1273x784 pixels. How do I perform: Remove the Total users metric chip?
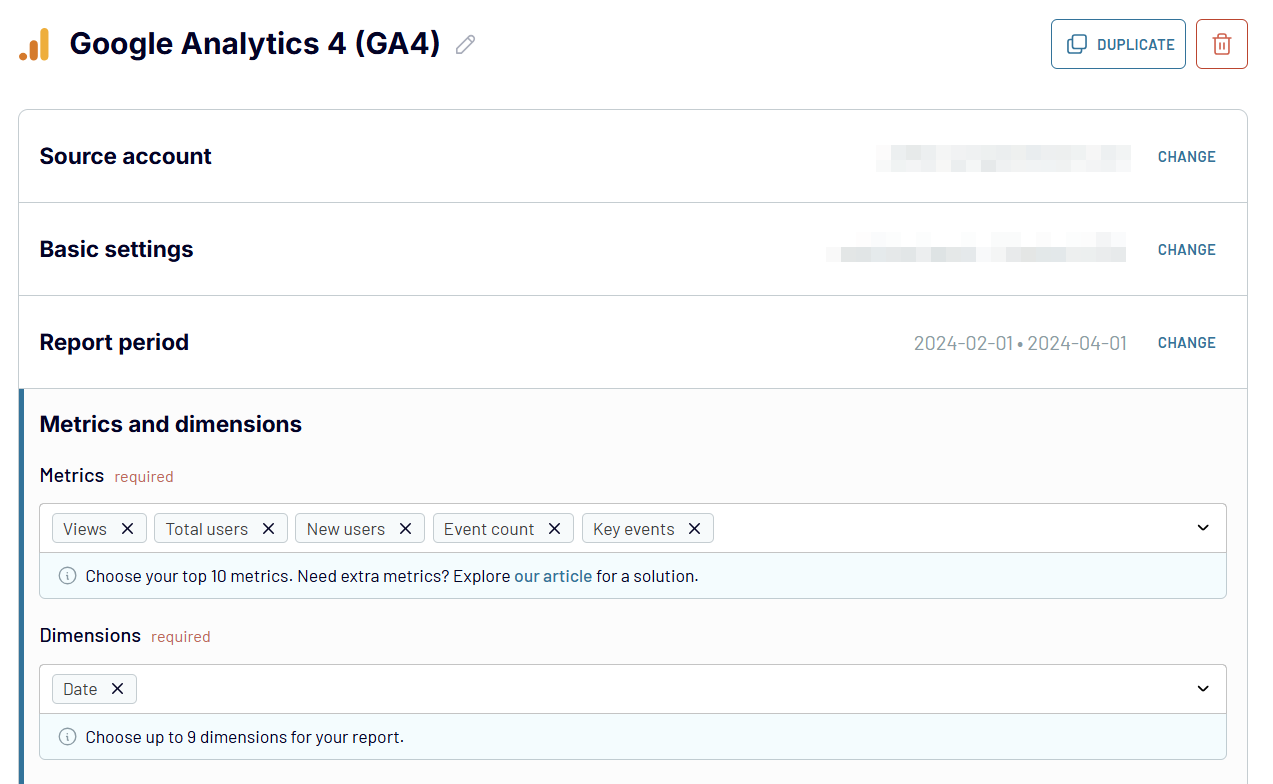(x=267, y=528)
